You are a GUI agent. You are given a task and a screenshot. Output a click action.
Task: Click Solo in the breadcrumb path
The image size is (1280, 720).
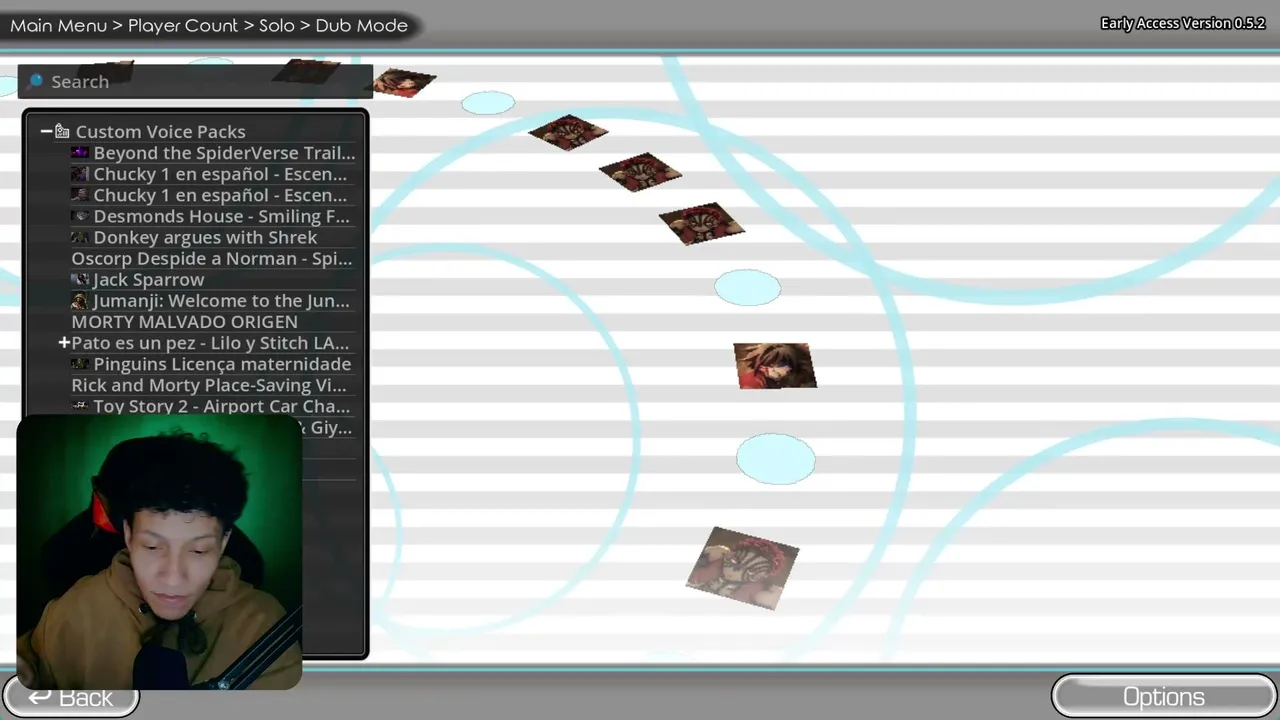pyautogui.click(x=277, y=25)
